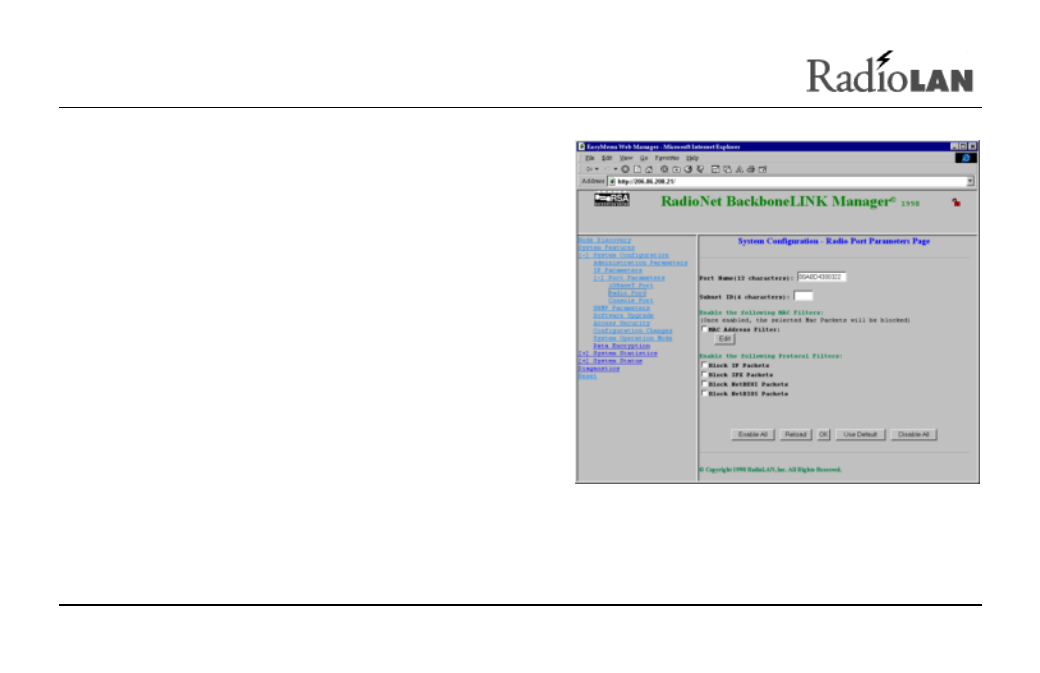
Task: Click the Reload button
Action: click(x=795, y=434)
